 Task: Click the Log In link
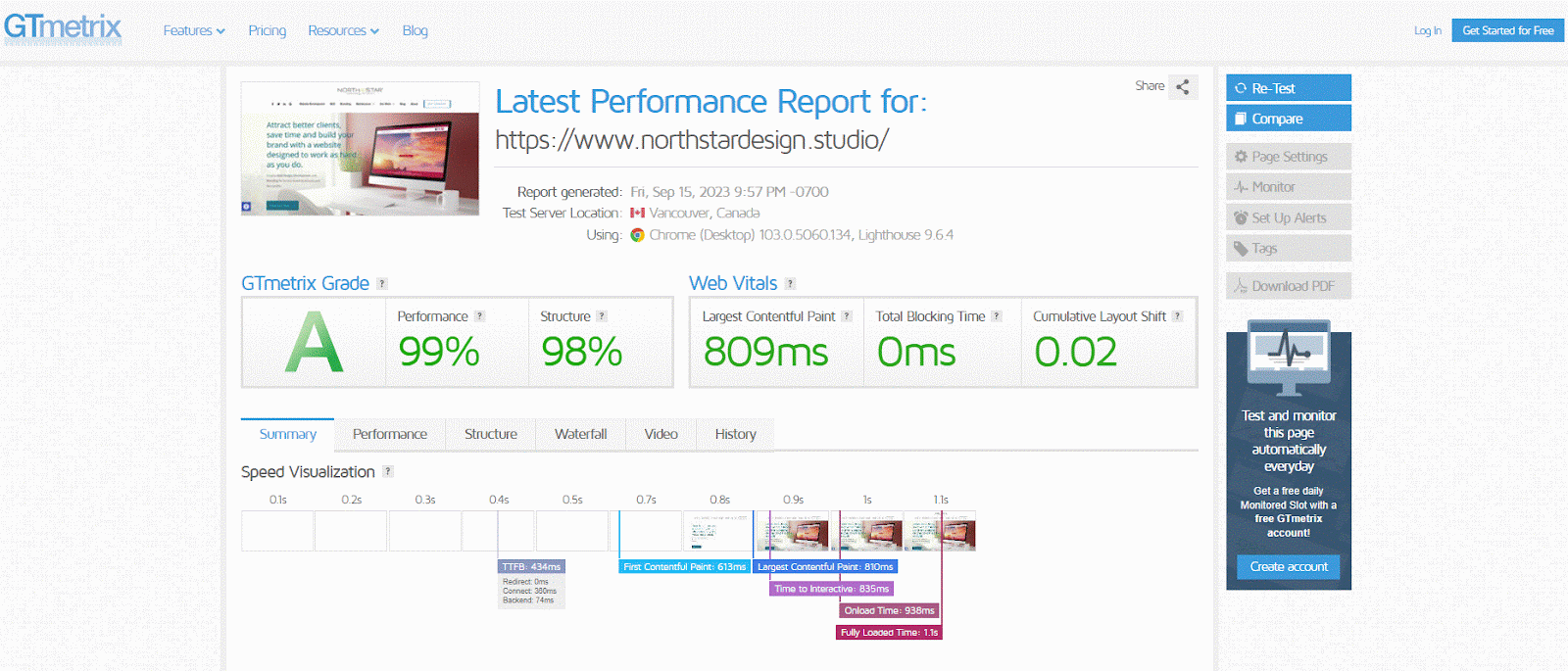click(x=1427, y=30)
